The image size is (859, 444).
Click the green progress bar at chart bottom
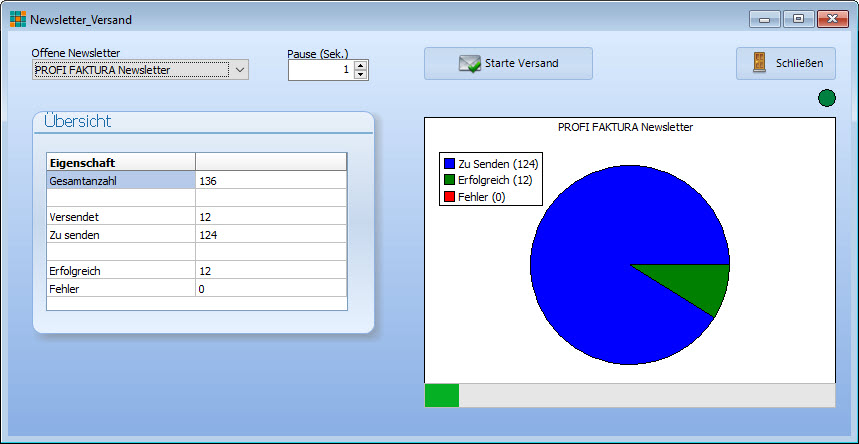tap(442, 395)
